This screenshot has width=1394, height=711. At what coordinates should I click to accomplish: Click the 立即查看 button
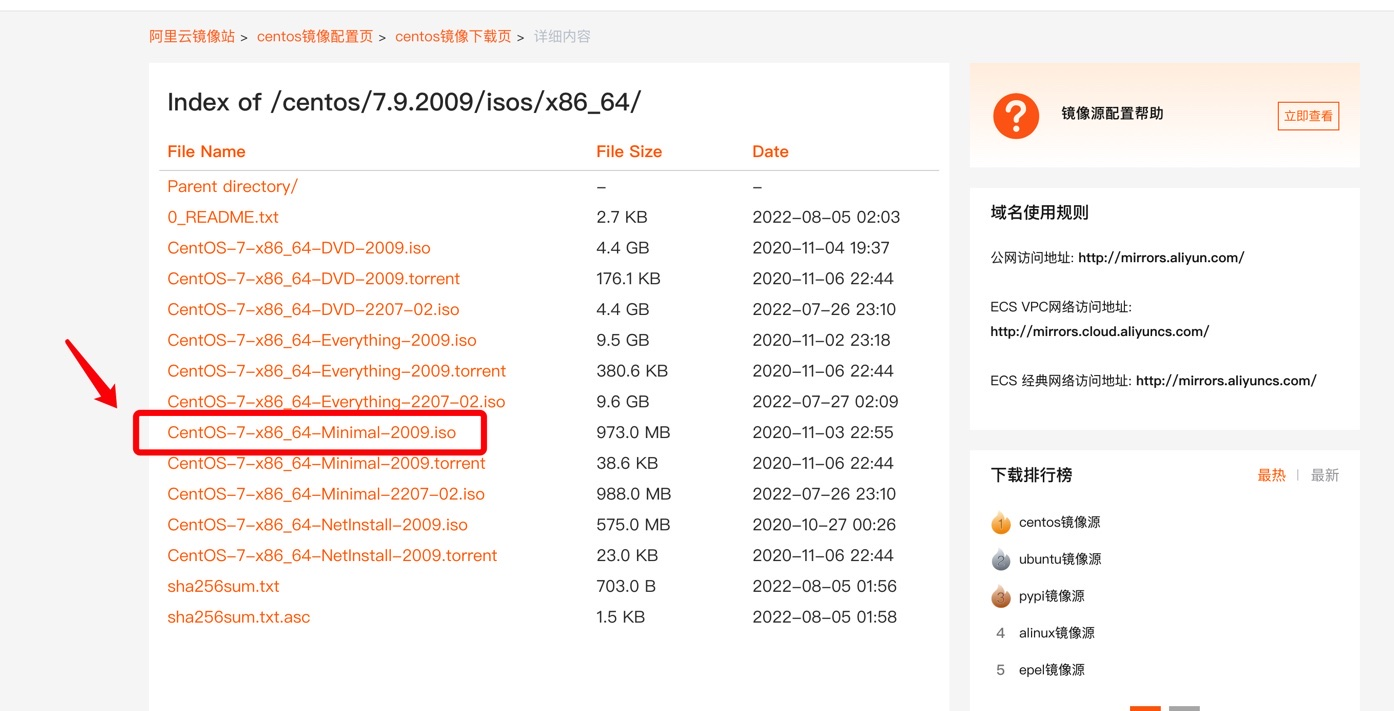pos(1307,115)
